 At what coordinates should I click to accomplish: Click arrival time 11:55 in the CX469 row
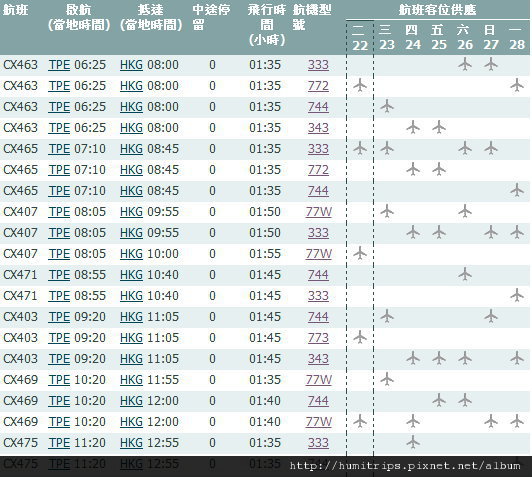(163, 380)
